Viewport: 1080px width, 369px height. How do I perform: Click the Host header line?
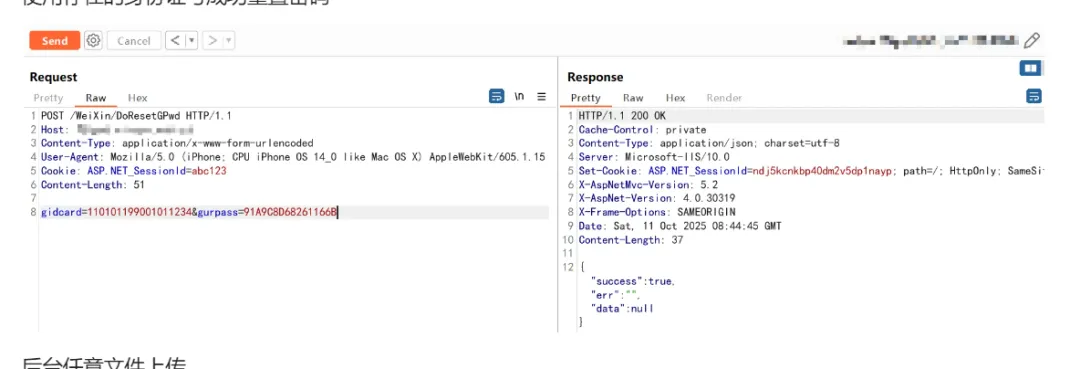[116, 129]
